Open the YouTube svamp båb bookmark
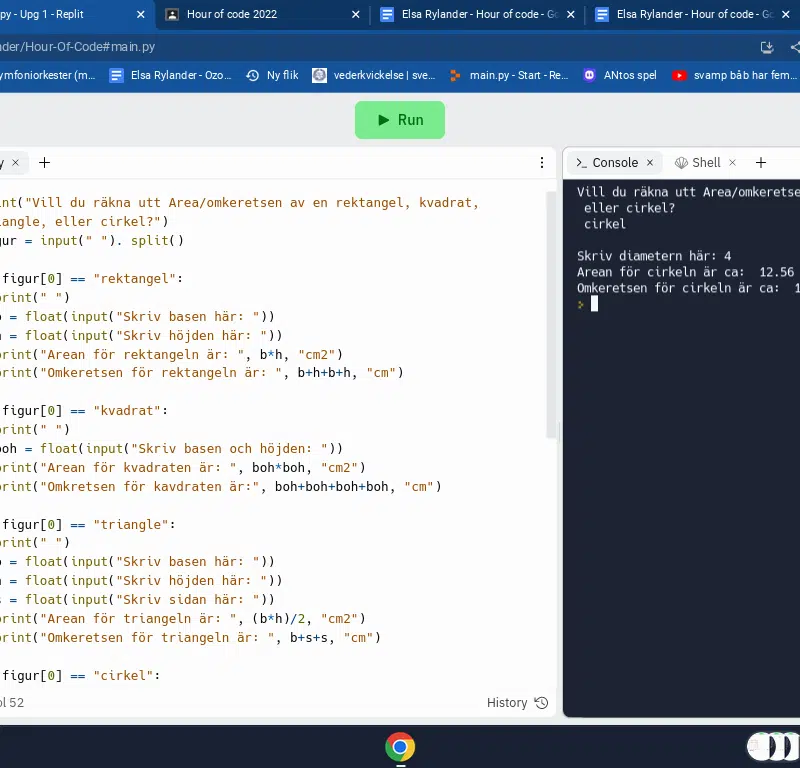 (x=735, y=75)
